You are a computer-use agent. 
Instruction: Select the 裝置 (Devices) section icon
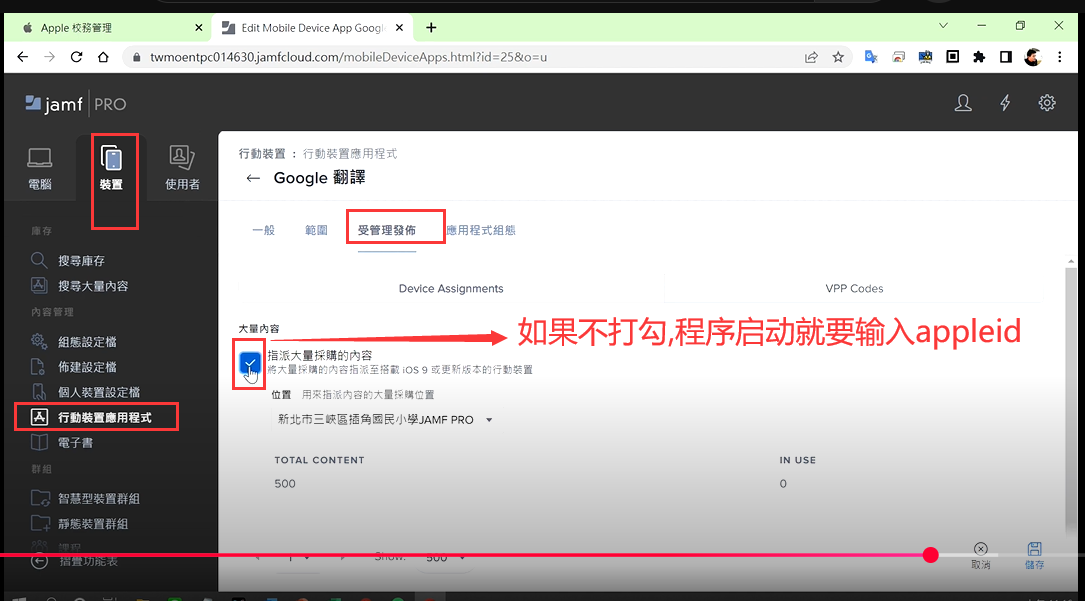click(x=111, y=168)
